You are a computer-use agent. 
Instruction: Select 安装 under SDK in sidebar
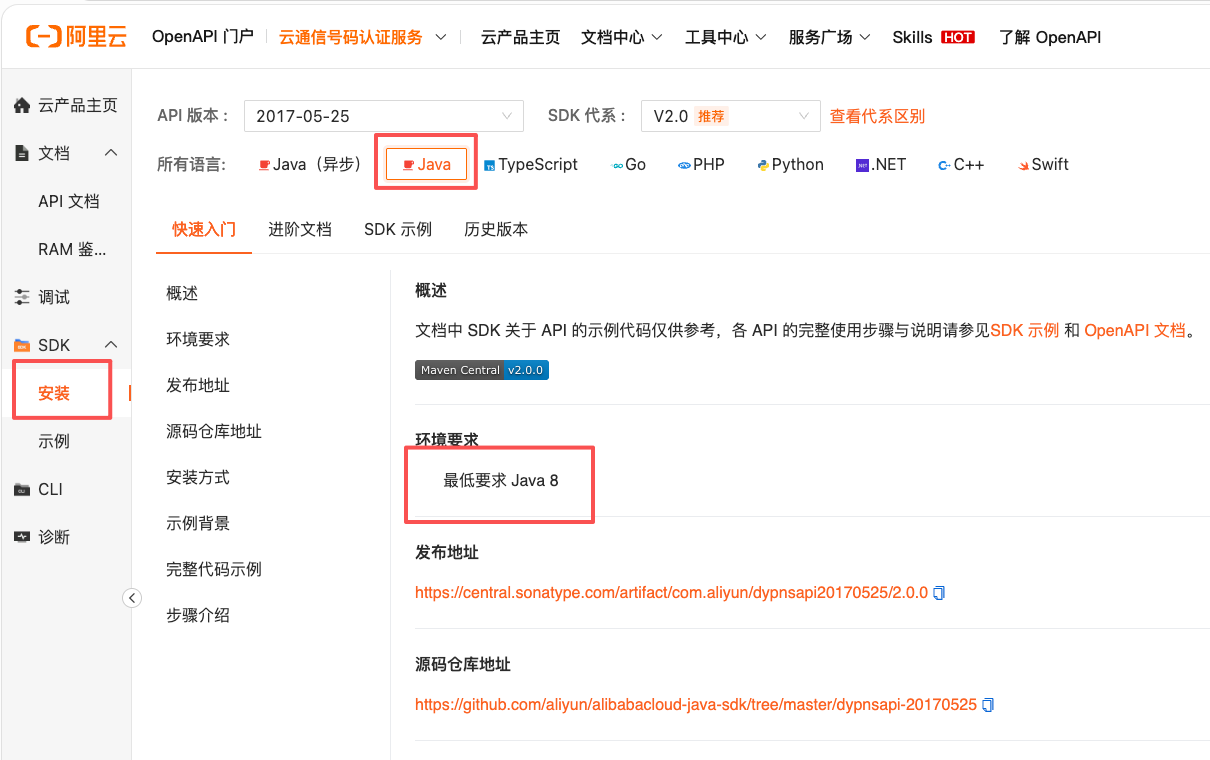(54, 393)
